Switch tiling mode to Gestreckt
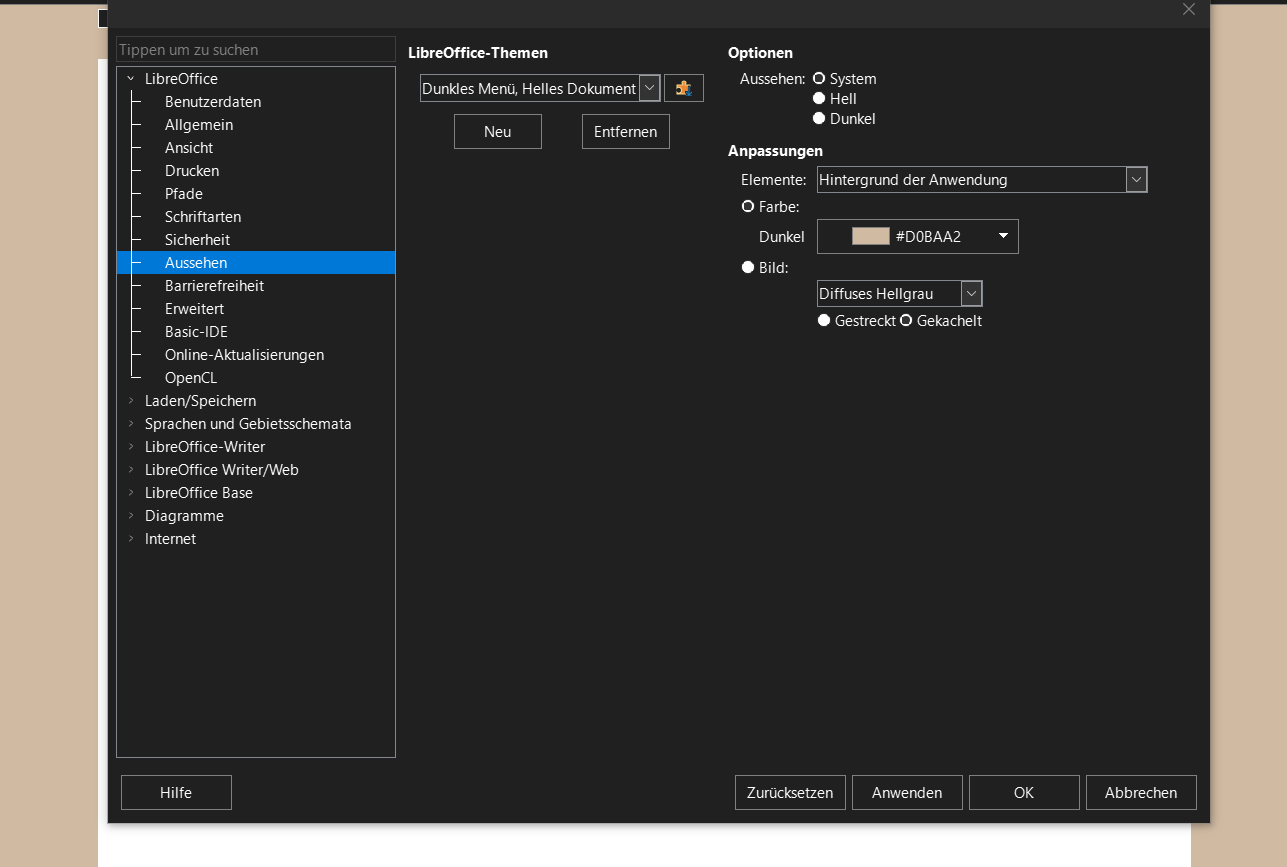Image resolution: width=1287 pixels, height=867 pixels. coord(824,320)
